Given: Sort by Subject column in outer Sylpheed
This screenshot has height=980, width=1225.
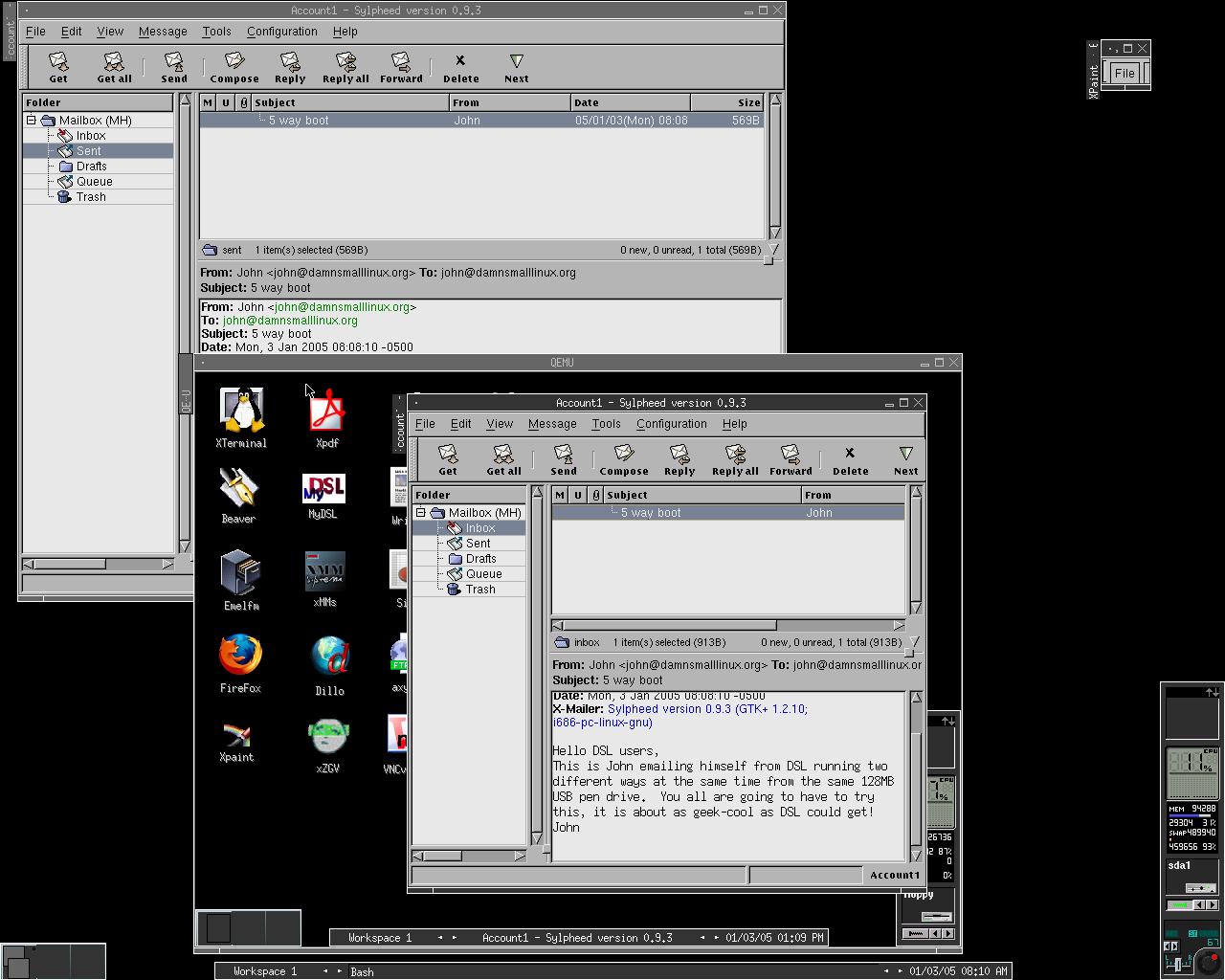Looking at the screenshot, I should [350, 102].
